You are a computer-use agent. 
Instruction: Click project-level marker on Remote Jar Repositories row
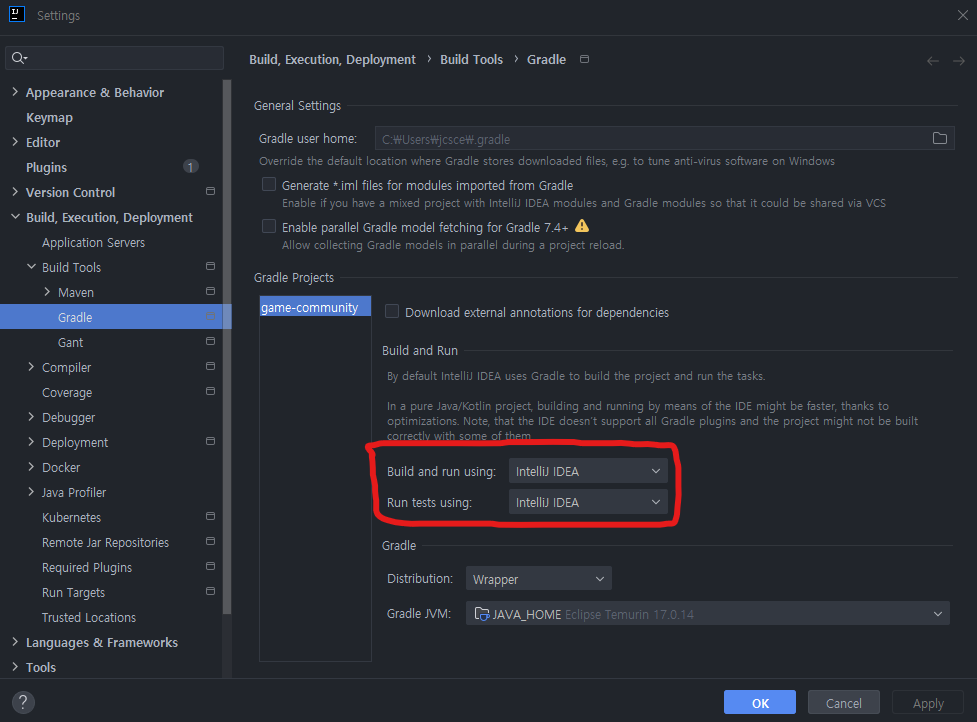211,541
